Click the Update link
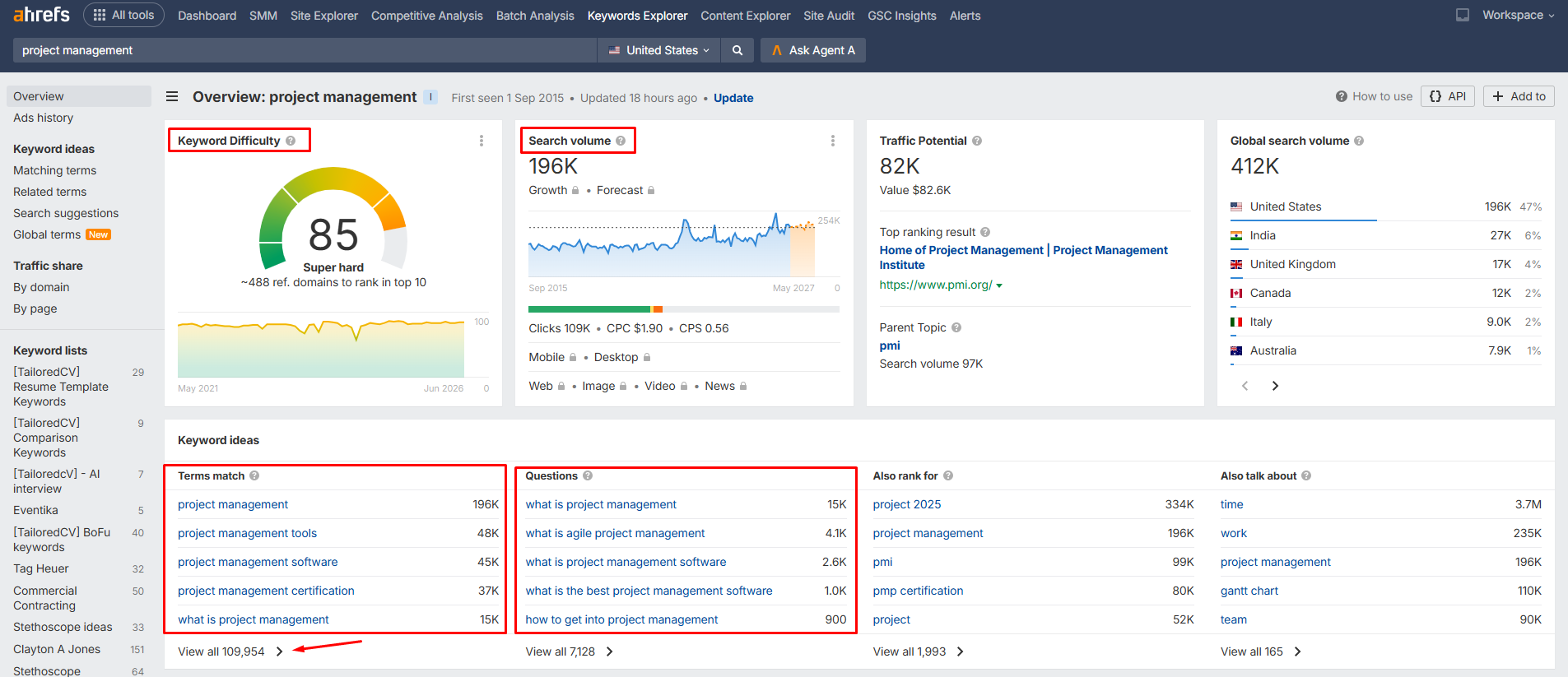 point(733,98)
